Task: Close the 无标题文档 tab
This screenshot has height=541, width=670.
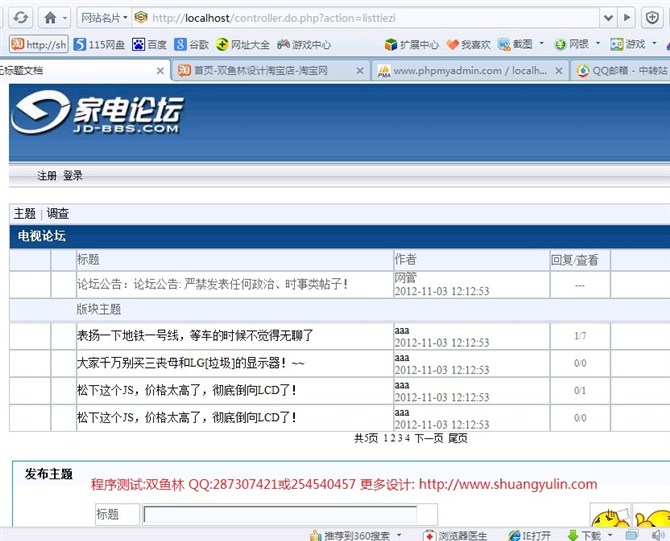Action: pyautogui.click(x=160, y=70)
